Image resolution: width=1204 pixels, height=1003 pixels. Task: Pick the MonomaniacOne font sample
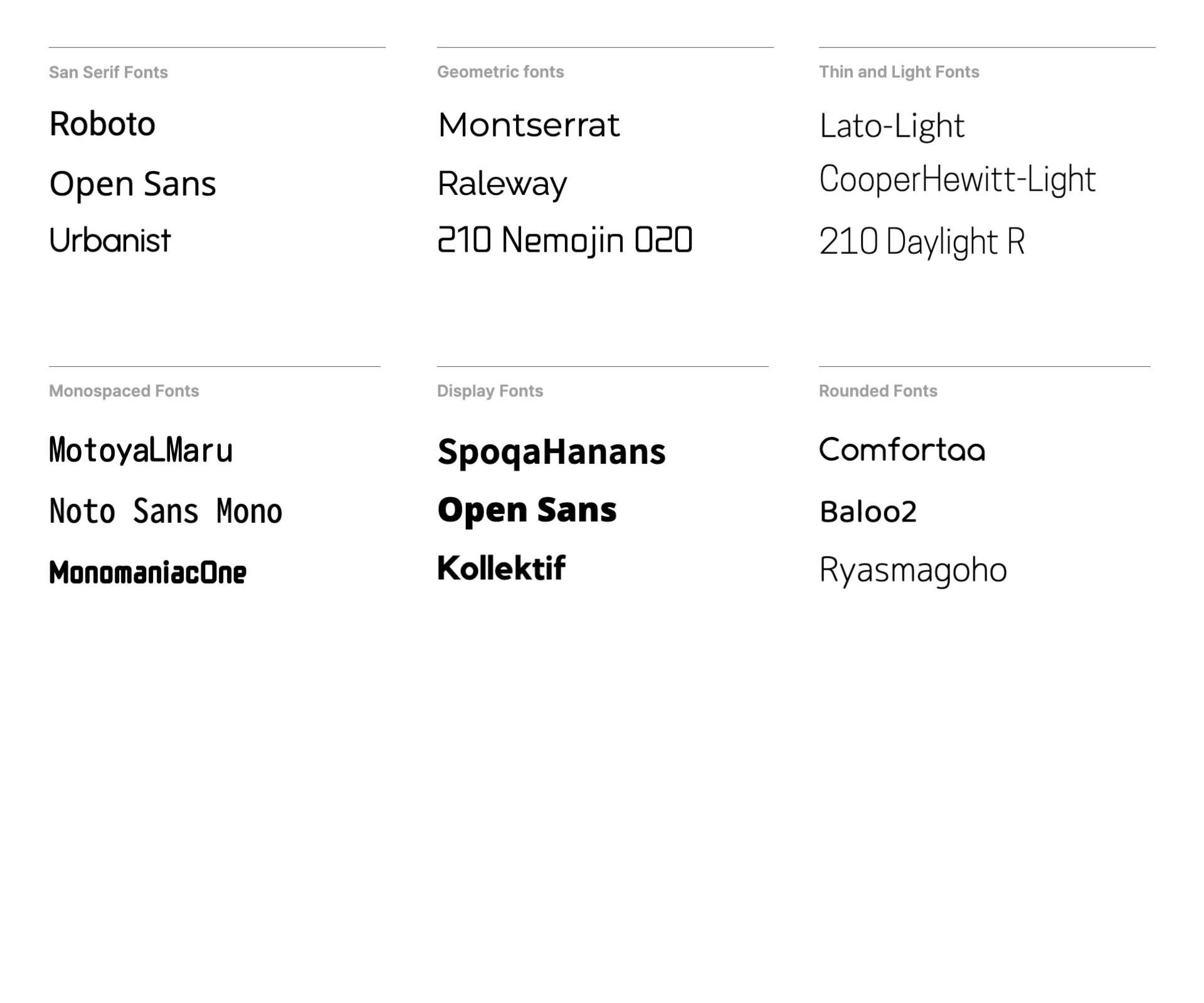pos(148,572)
